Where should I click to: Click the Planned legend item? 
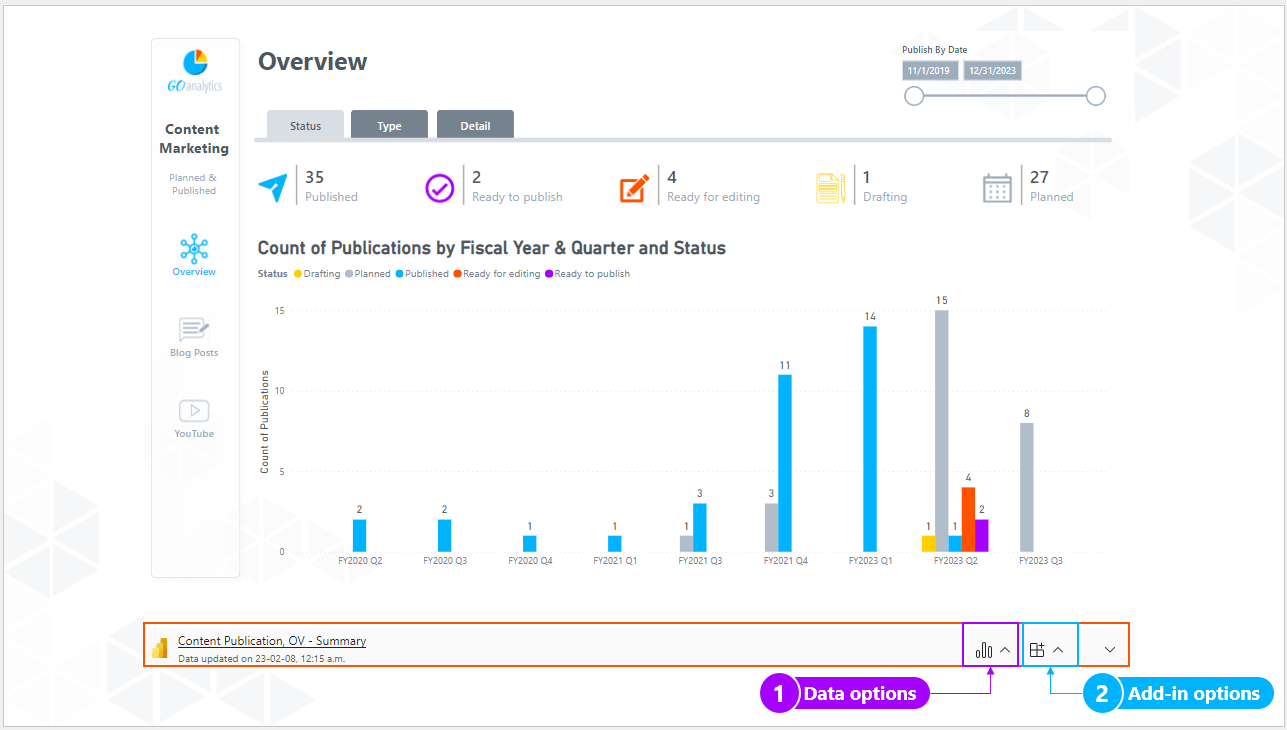[368, 274]
